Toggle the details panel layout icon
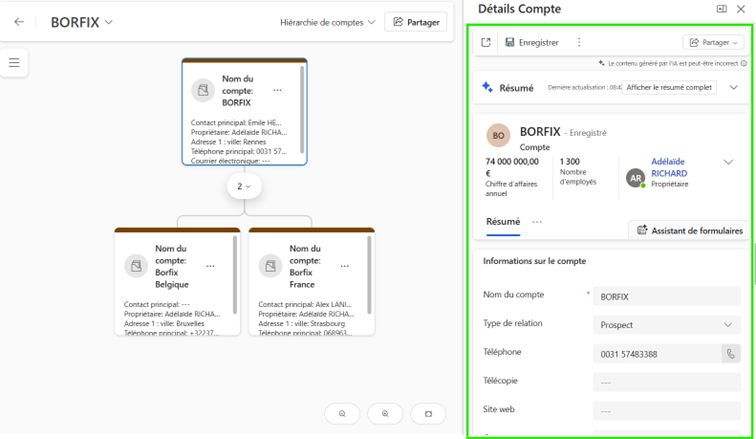 click(x=721, y=9)
